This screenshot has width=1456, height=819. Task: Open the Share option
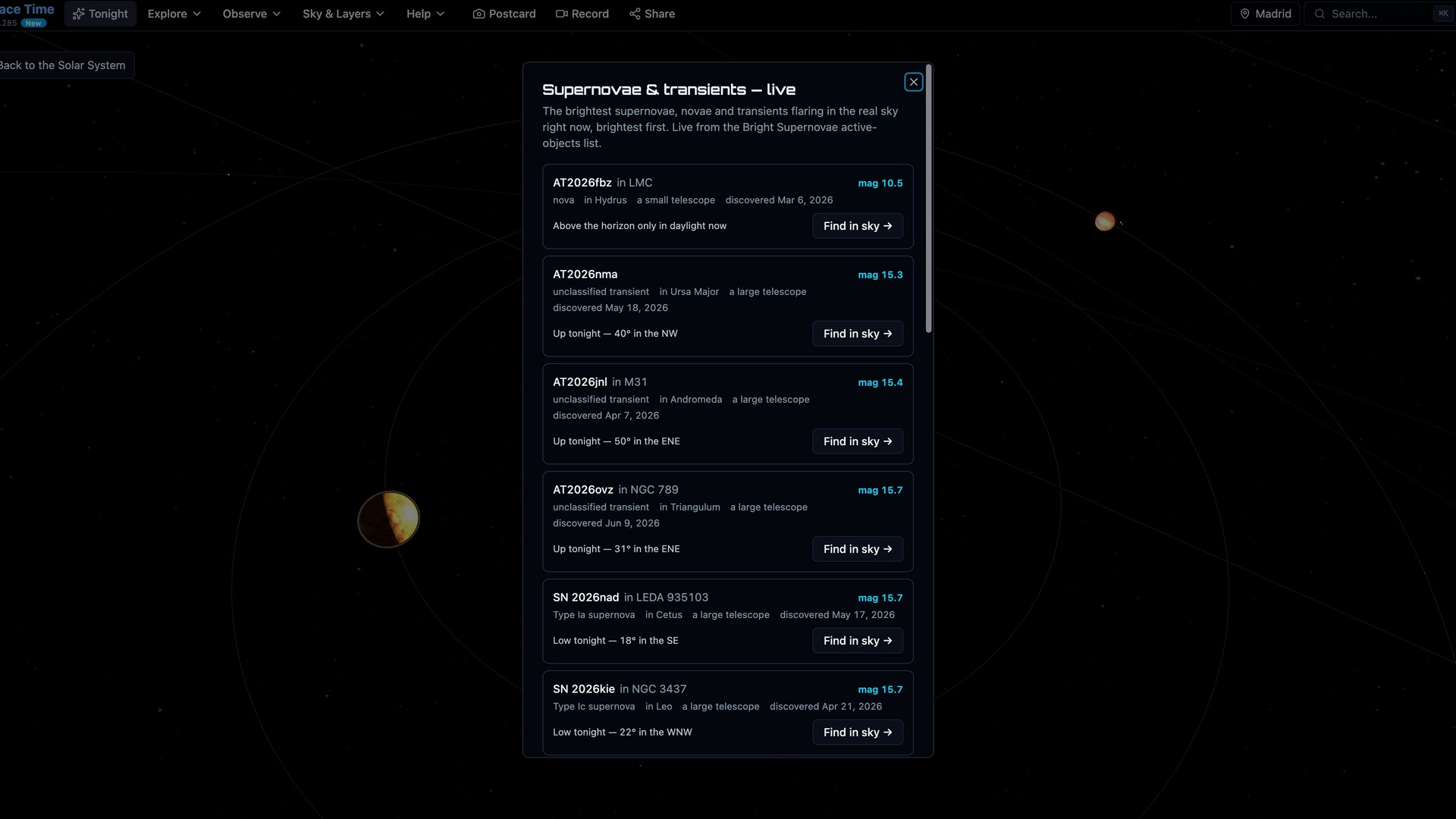tap(652, 14)
